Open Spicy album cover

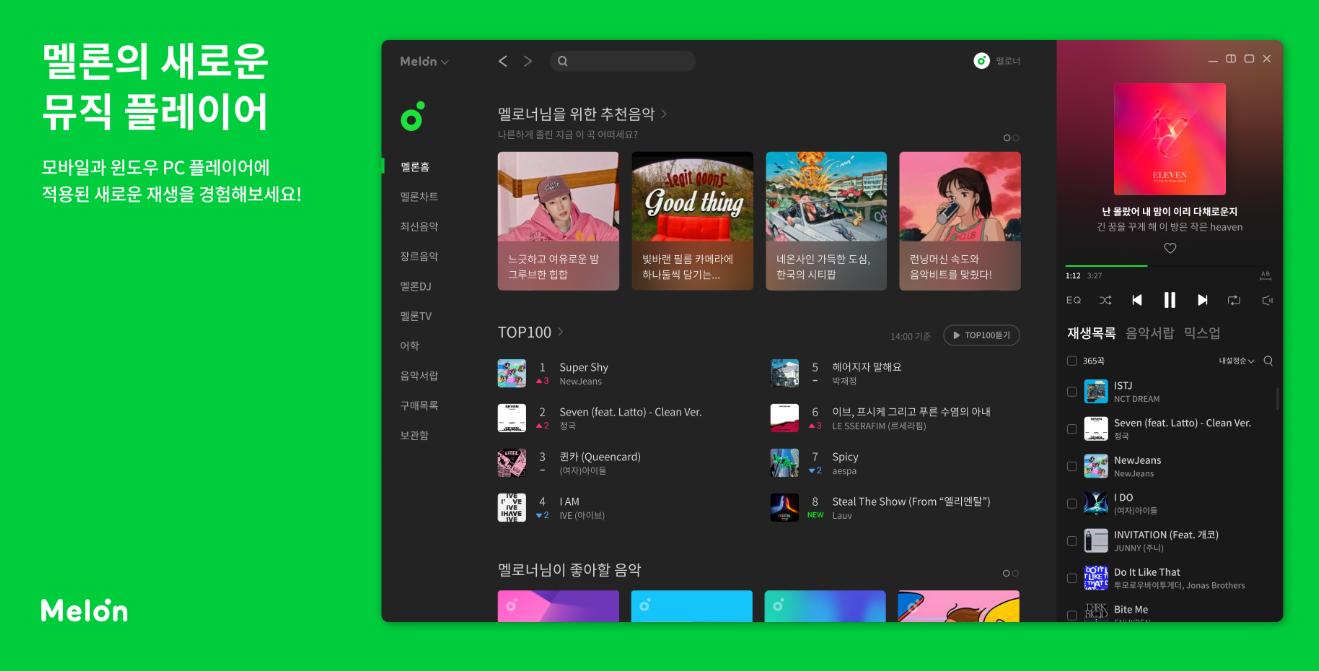point(785,463)
